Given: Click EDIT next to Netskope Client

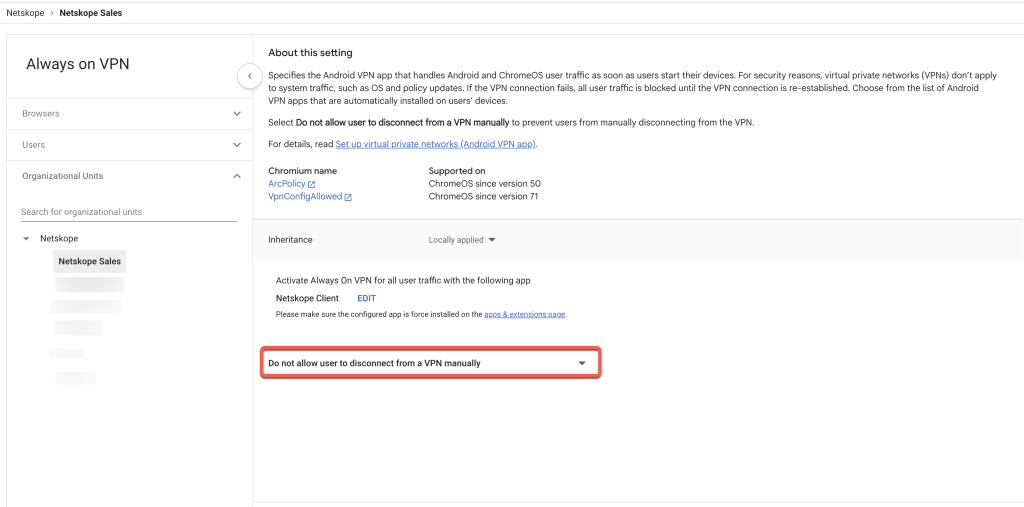Looking at the screenshot, I should [366, 299].
